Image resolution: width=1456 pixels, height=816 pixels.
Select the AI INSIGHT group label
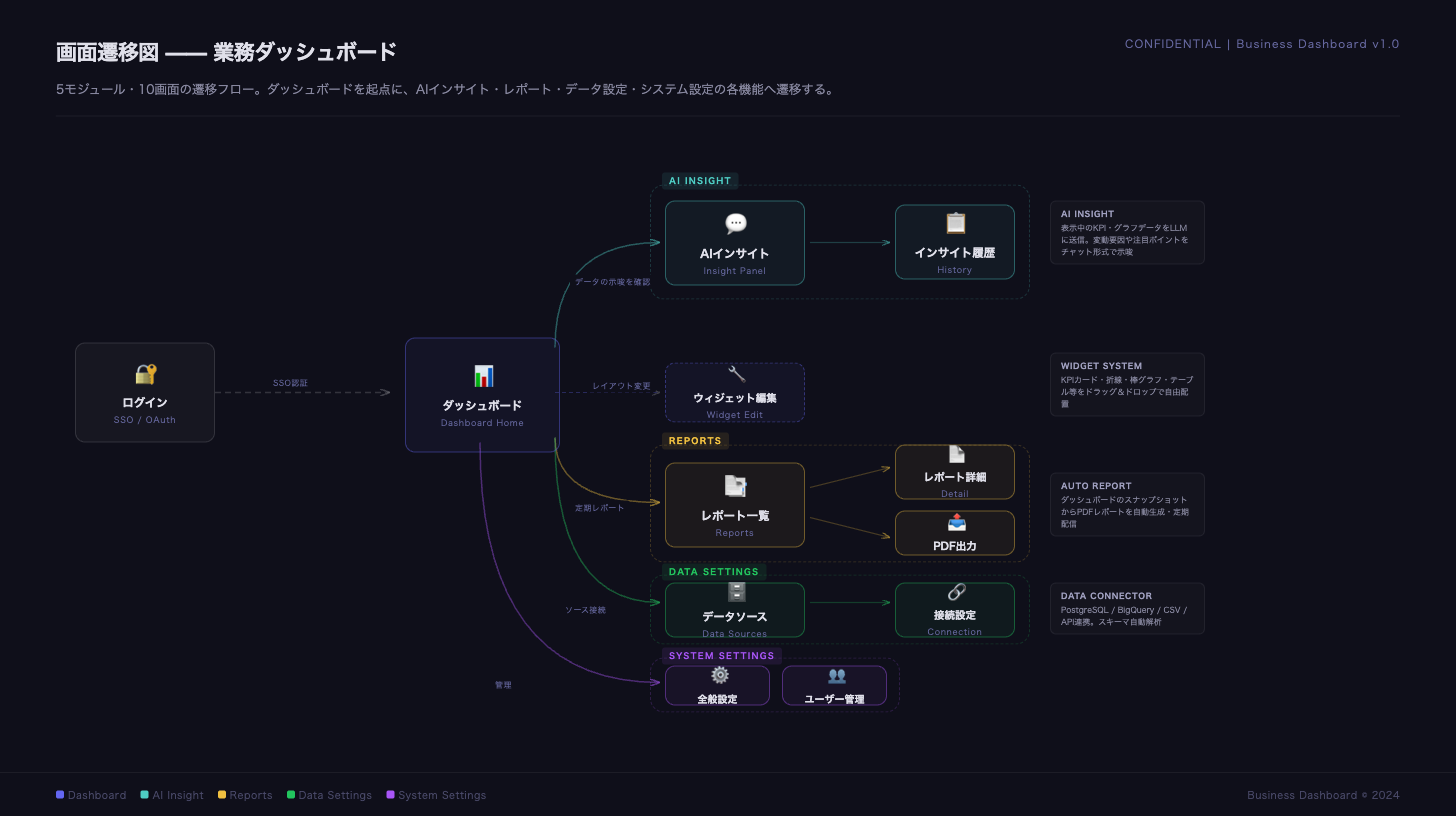pos(700,181)
